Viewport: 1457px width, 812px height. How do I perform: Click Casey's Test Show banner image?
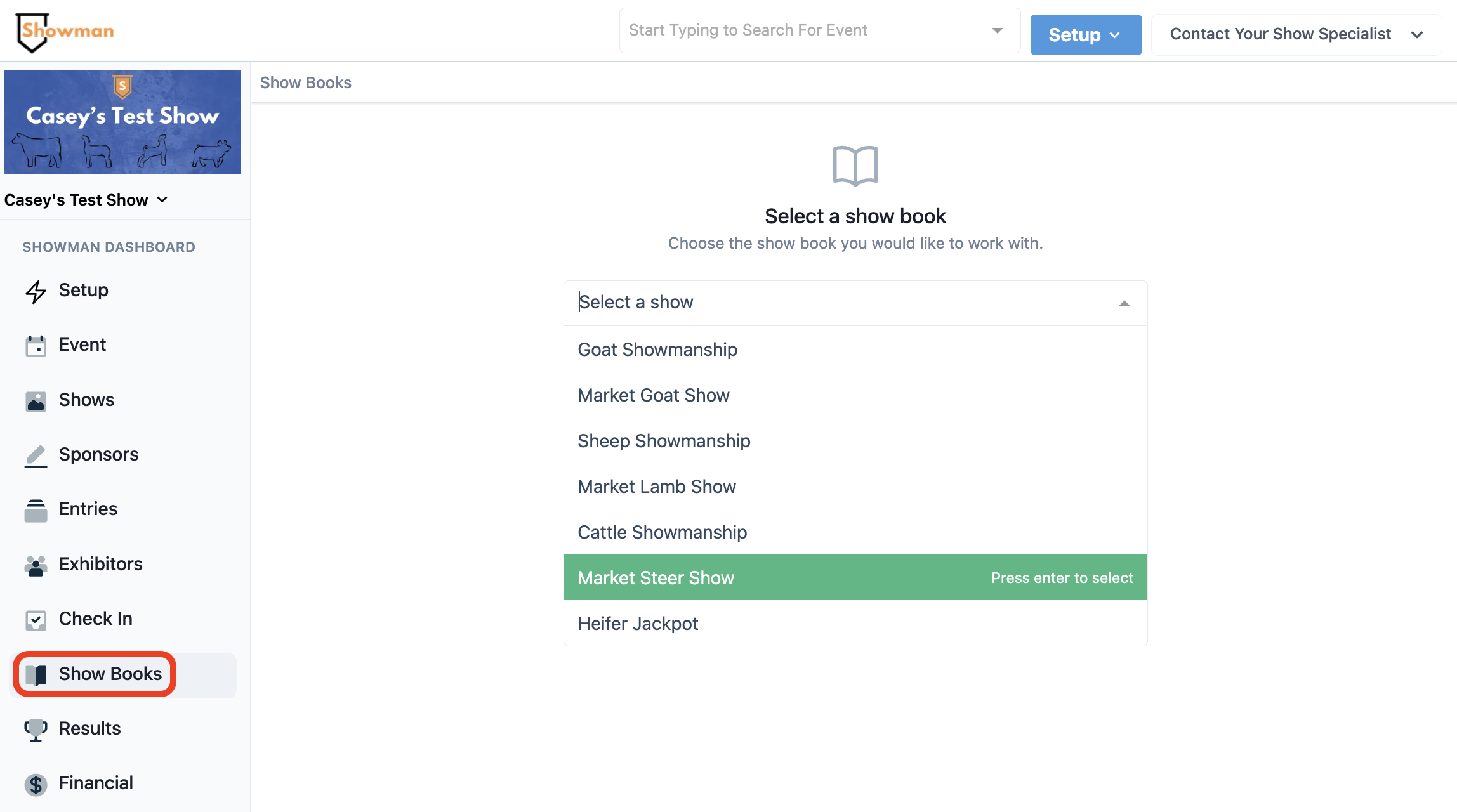[122, 122]
